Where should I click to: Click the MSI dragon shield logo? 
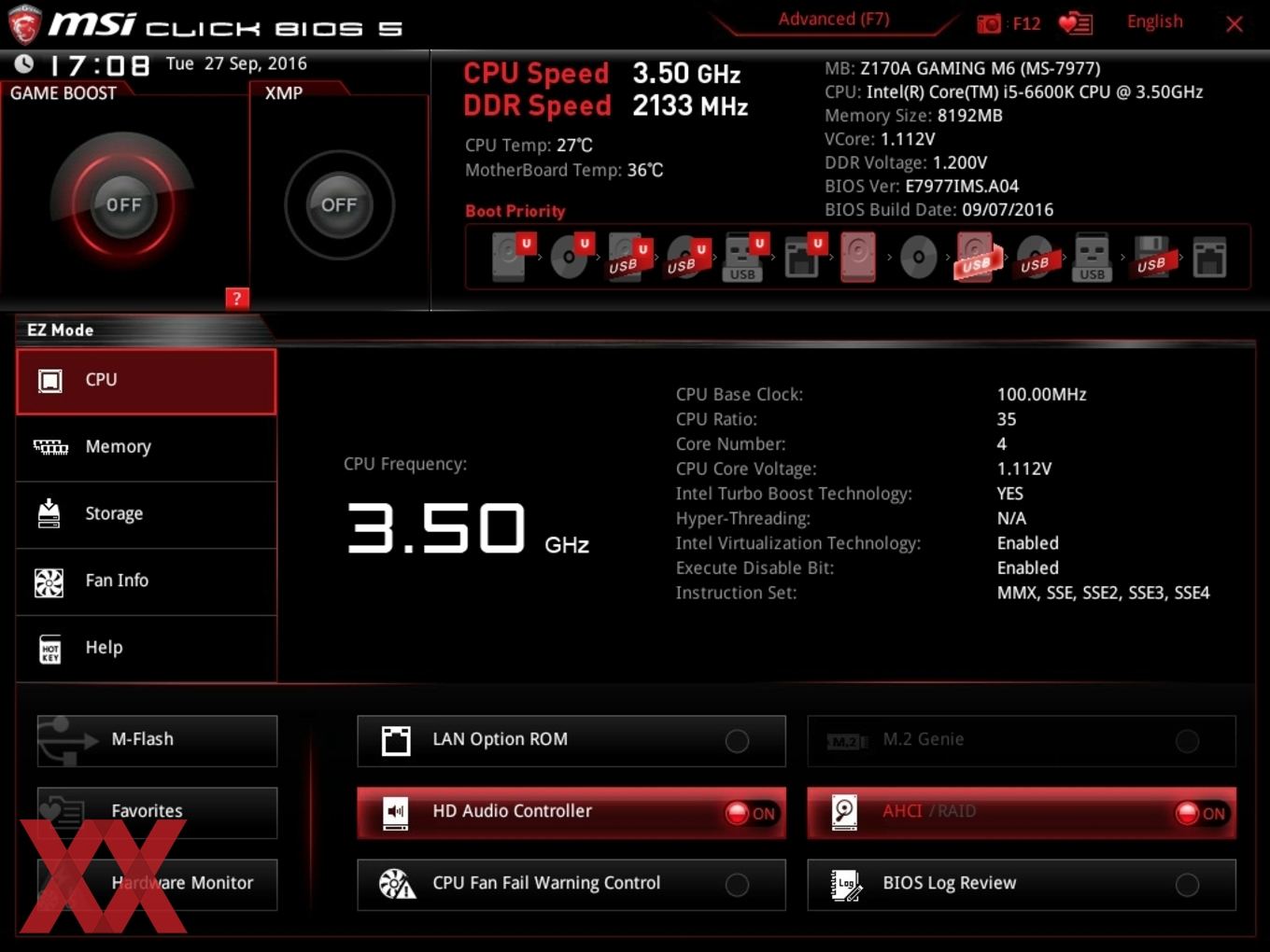pos(23,24)
